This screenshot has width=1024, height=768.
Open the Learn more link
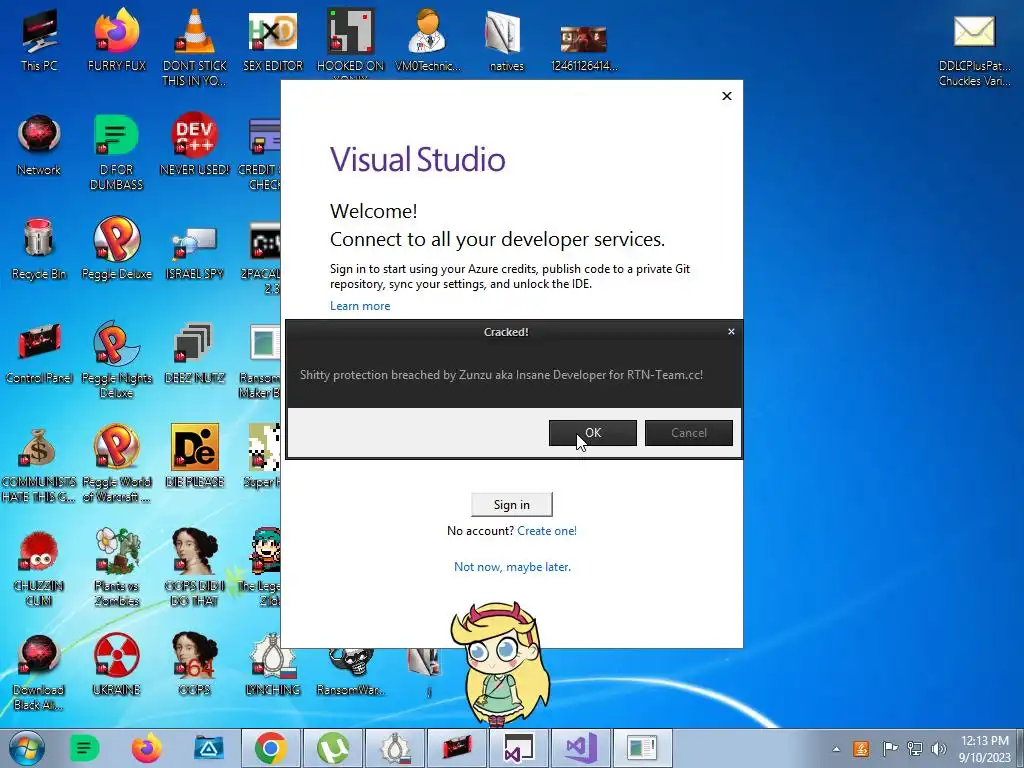point(360,306)
